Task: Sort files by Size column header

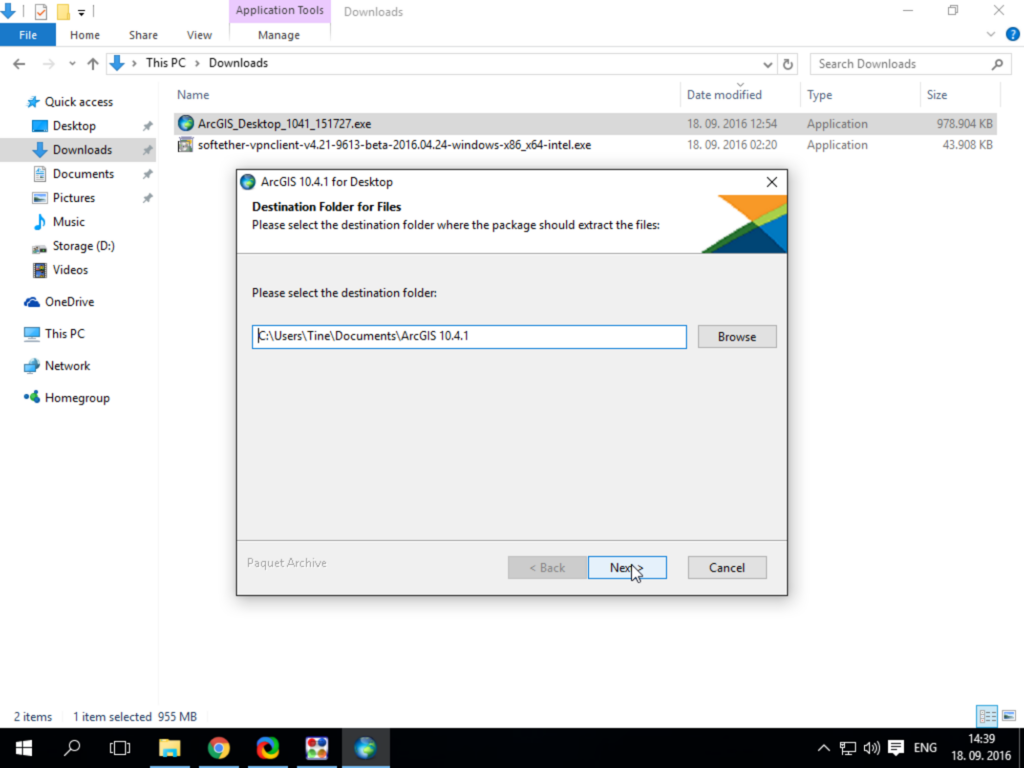Action: coord(936,95)
